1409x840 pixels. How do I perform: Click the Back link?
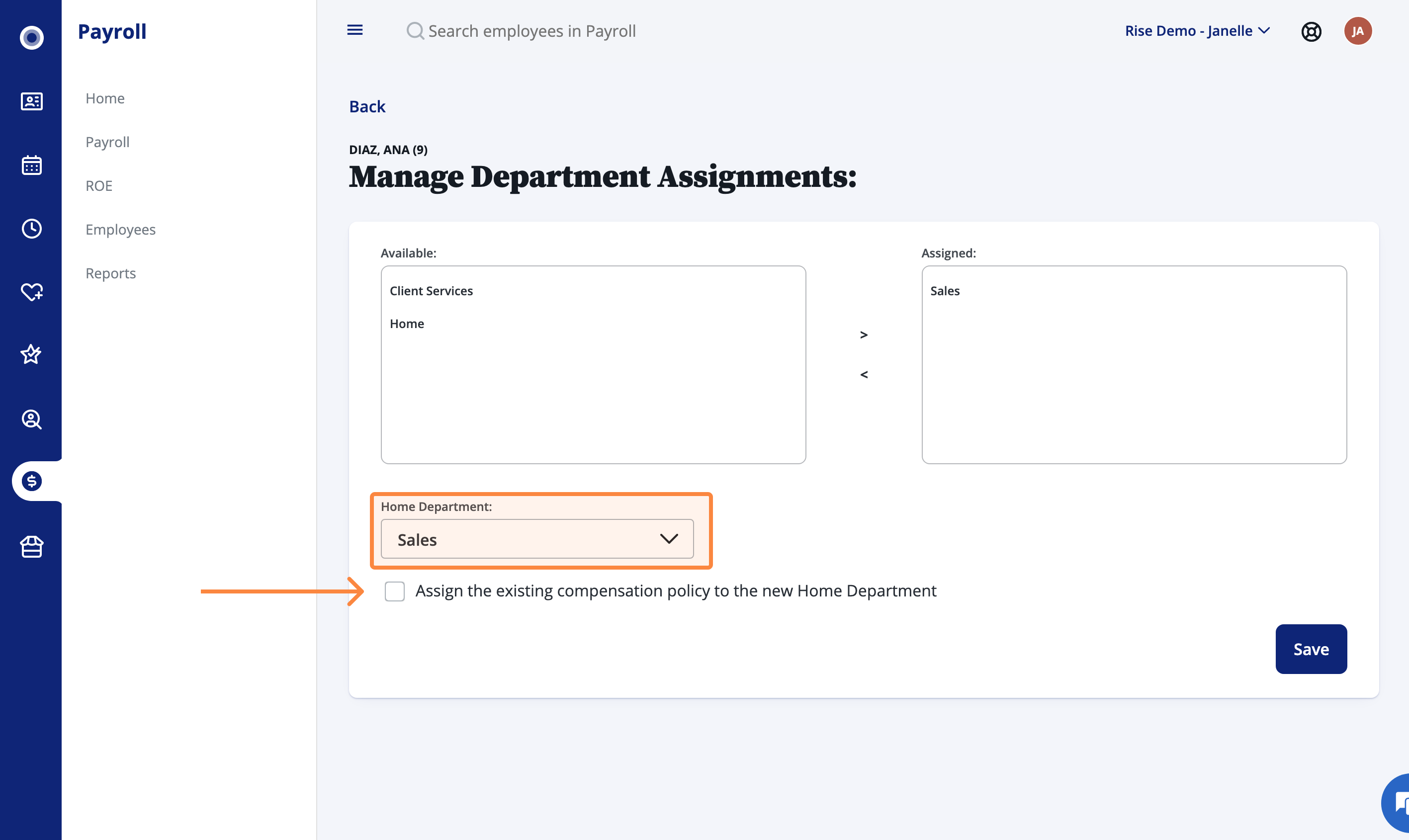[x=367, y=106]
